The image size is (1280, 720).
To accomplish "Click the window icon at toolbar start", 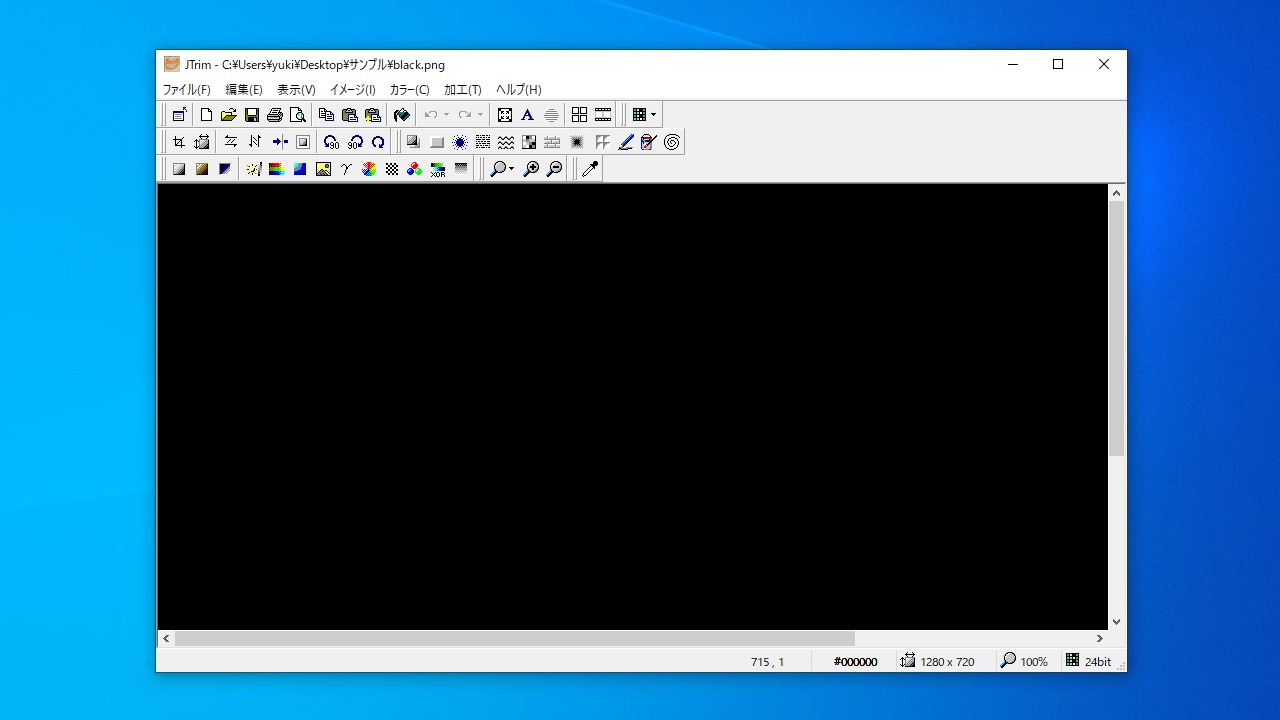I will click(x=179, y=115).
